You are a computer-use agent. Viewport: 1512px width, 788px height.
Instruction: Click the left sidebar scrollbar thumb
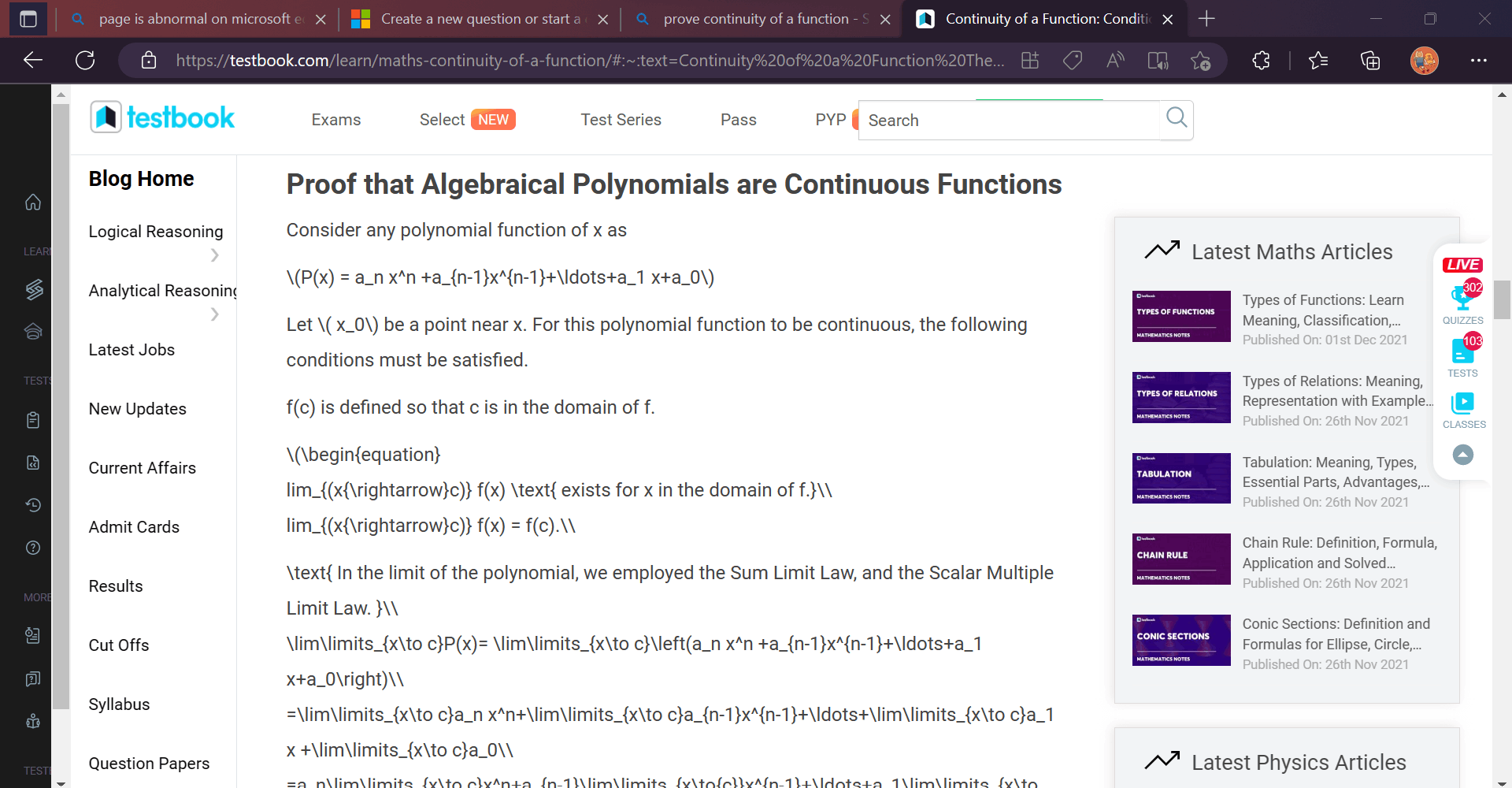61,406
